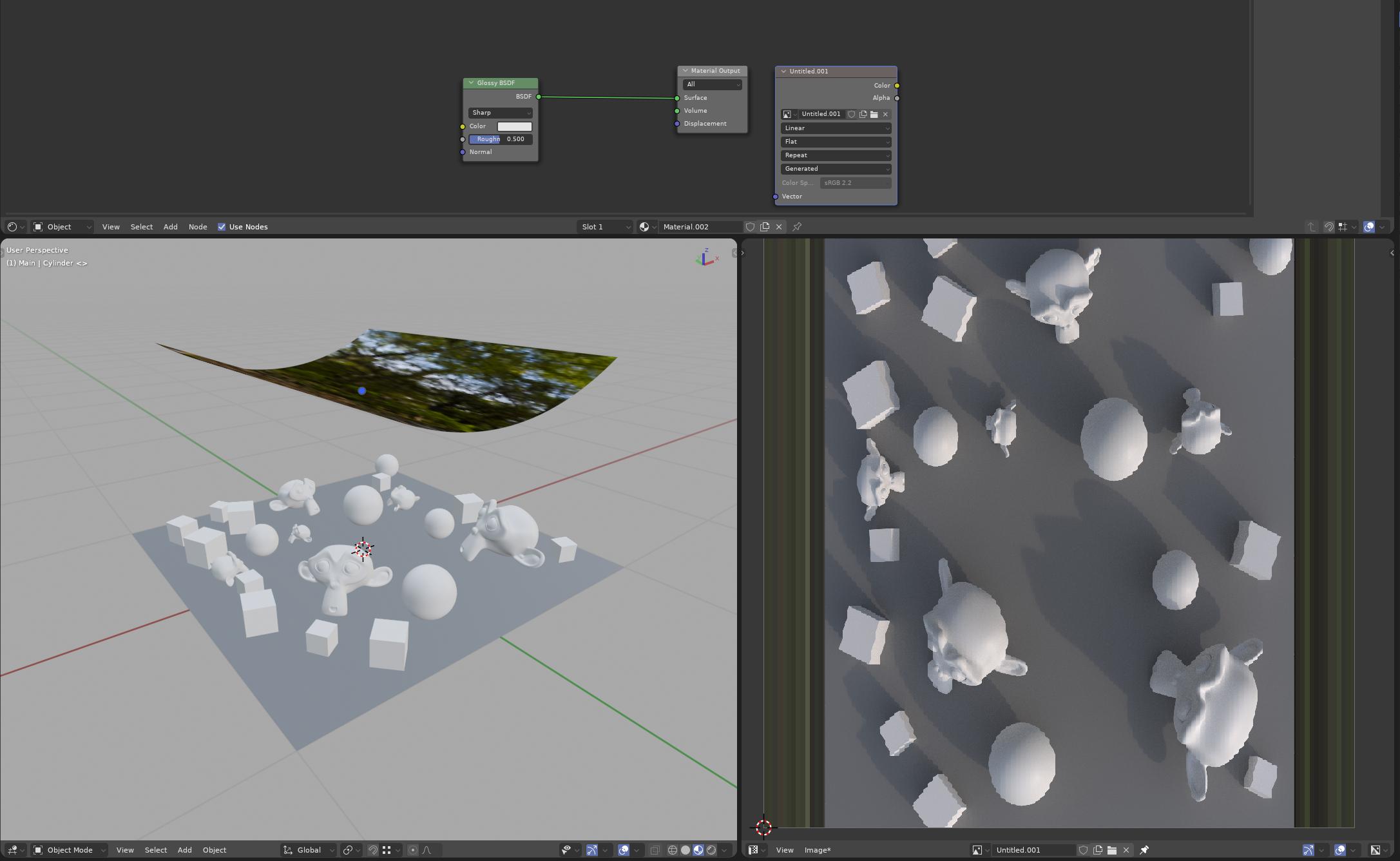The width and height of the screenshot is (1400, 861).
Task: Open the Object shader type dropdown
Action: [62, 227]
